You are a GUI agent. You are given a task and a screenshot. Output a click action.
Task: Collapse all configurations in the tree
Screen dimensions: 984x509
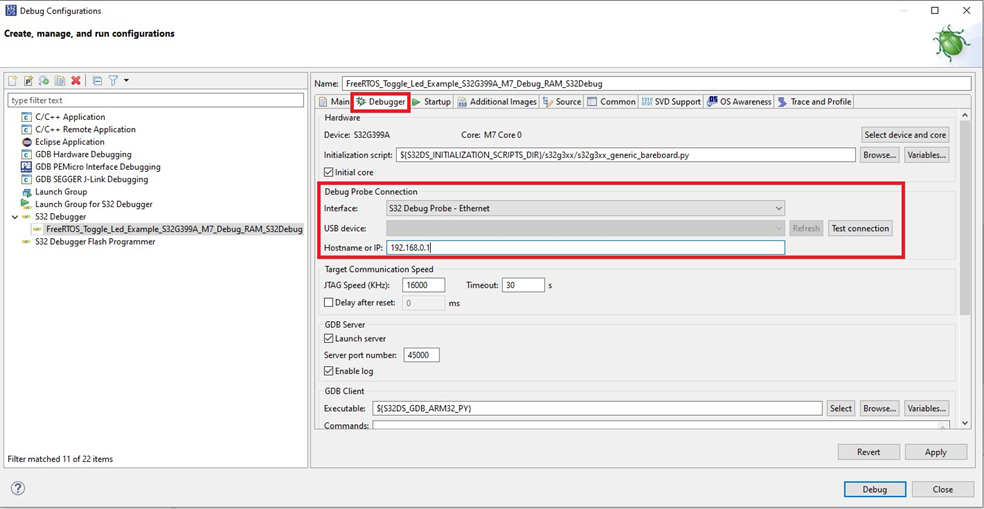tap(97, 80)
